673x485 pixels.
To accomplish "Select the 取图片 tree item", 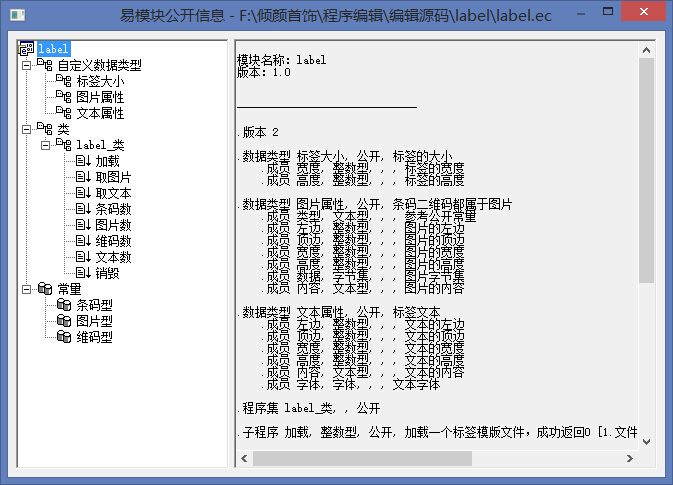I will [x=113, y=177].
